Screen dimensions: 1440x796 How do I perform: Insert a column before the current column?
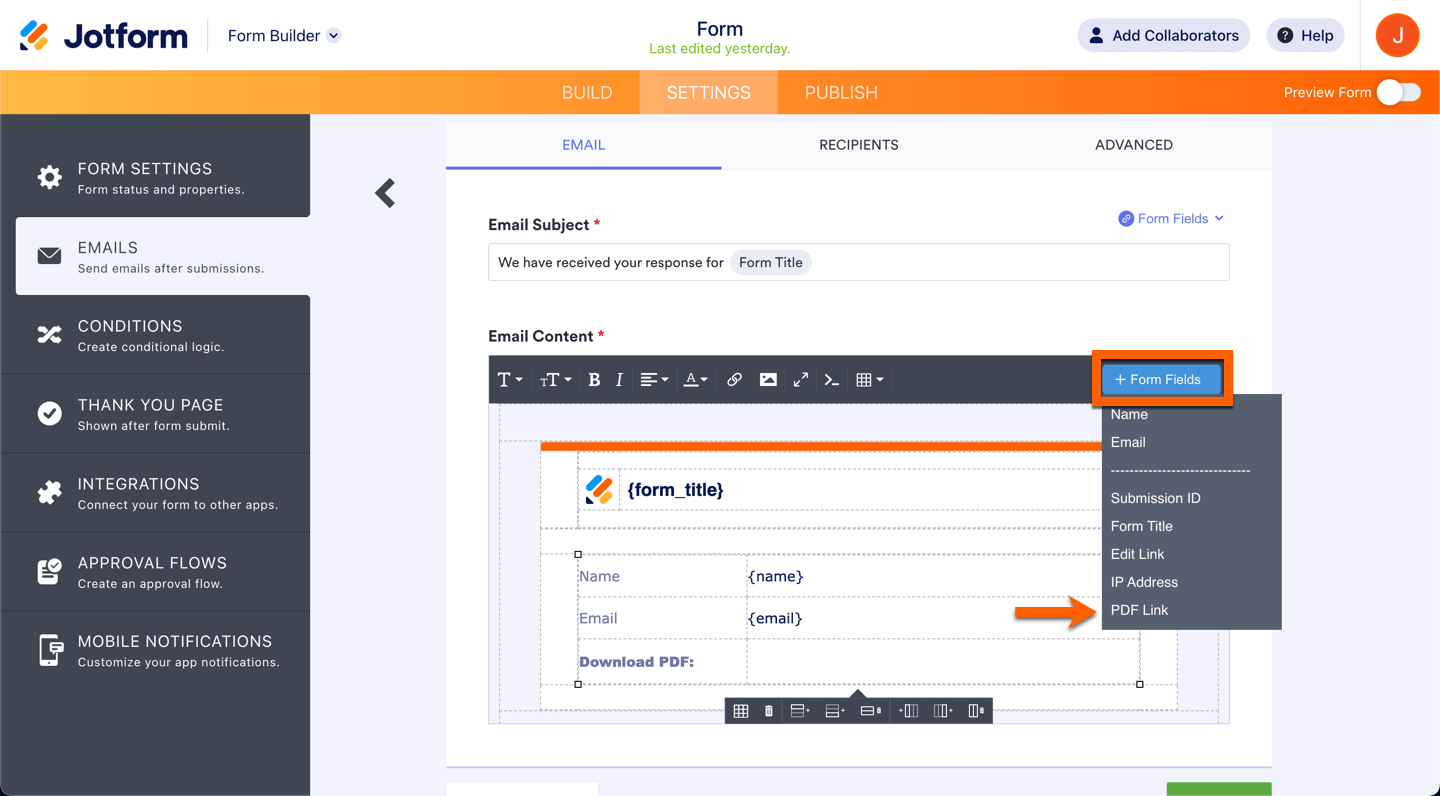point(908,711)
